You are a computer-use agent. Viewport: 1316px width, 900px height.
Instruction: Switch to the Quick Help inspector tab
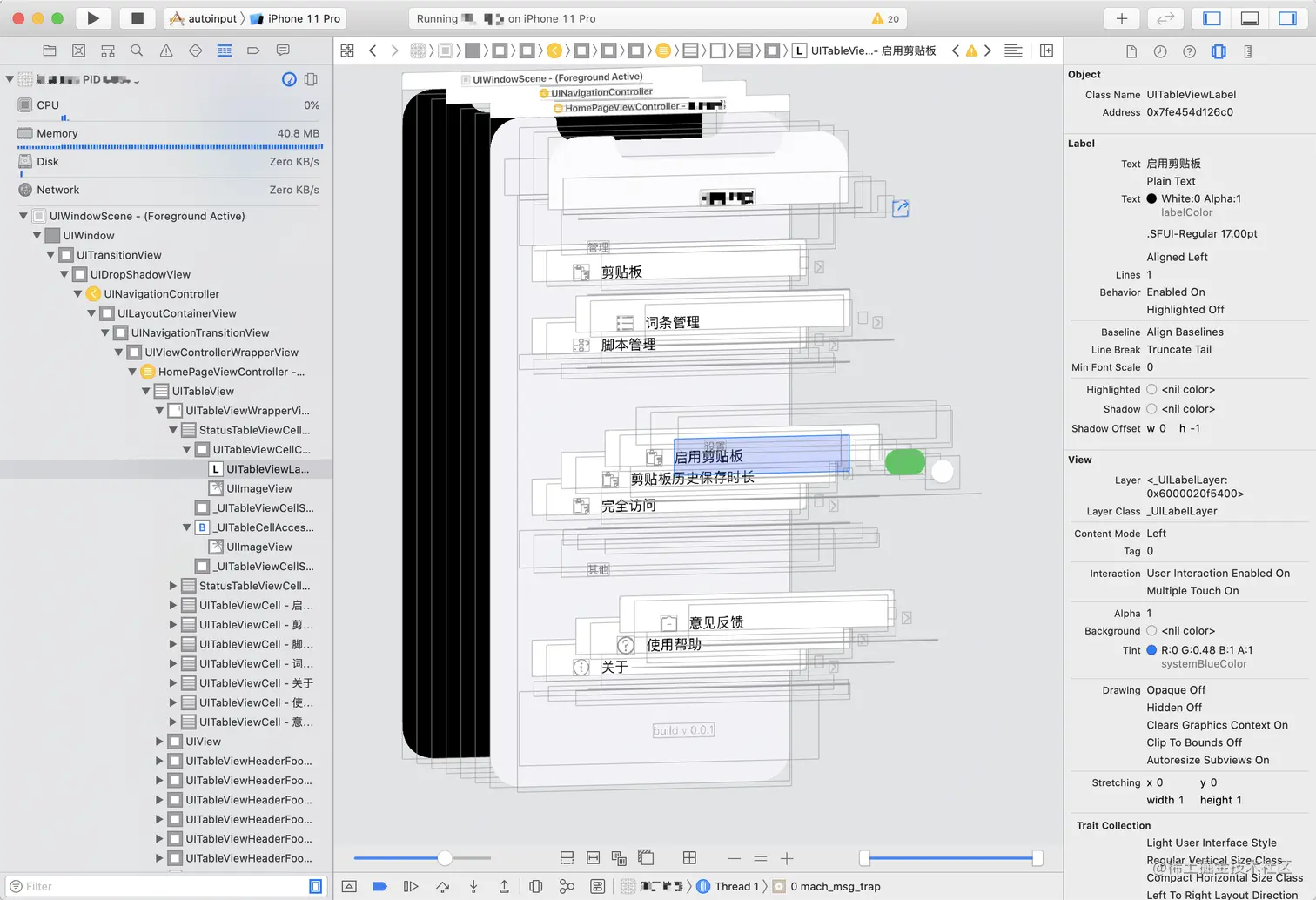click(x=1190, y=51)
